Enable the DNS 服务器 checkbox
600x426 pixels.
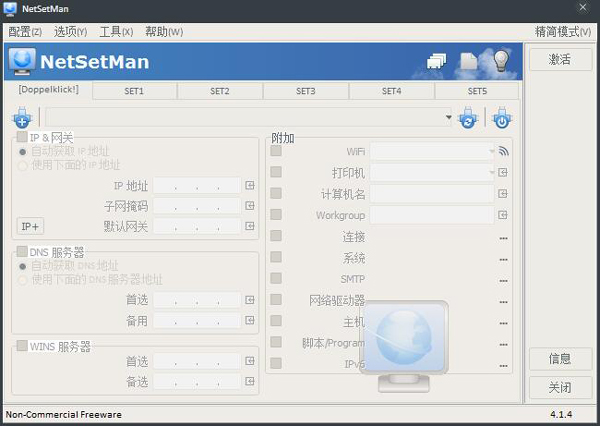(22, 251)
